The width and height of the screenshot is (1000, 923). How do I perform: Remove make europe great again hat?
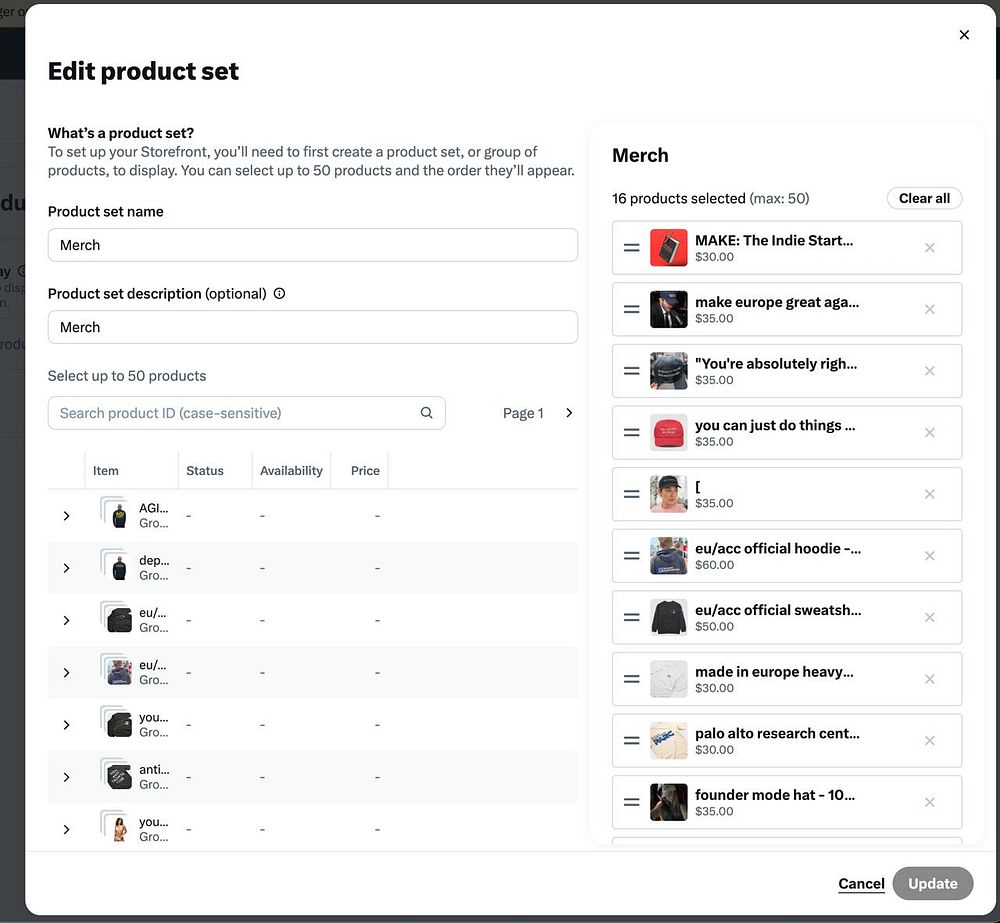pyautogui.click(x=930, y=309)
